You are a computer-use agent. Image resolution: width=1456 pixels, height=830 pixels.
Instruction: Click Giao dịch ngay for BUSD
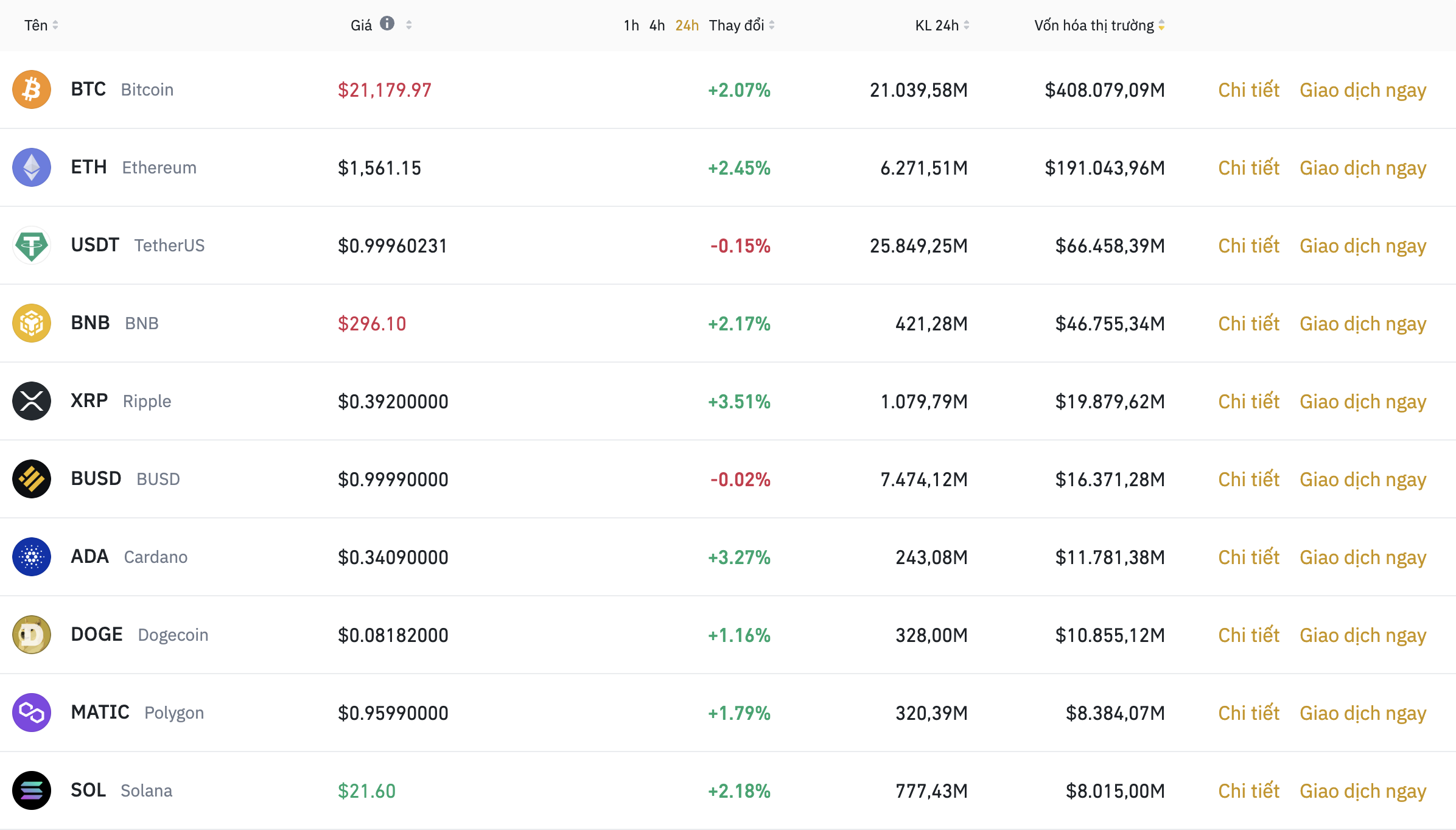pyautogui.click(x=1363, y=481)
